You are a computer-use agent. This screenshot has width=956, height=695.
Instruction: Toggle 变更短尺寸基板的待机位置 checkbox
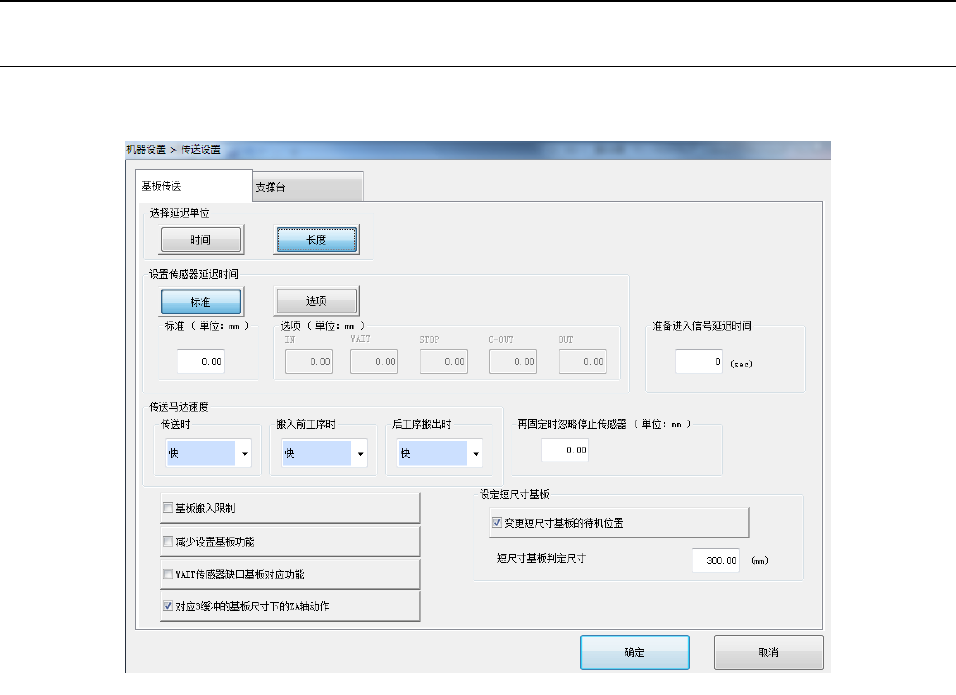coord(497,522)
